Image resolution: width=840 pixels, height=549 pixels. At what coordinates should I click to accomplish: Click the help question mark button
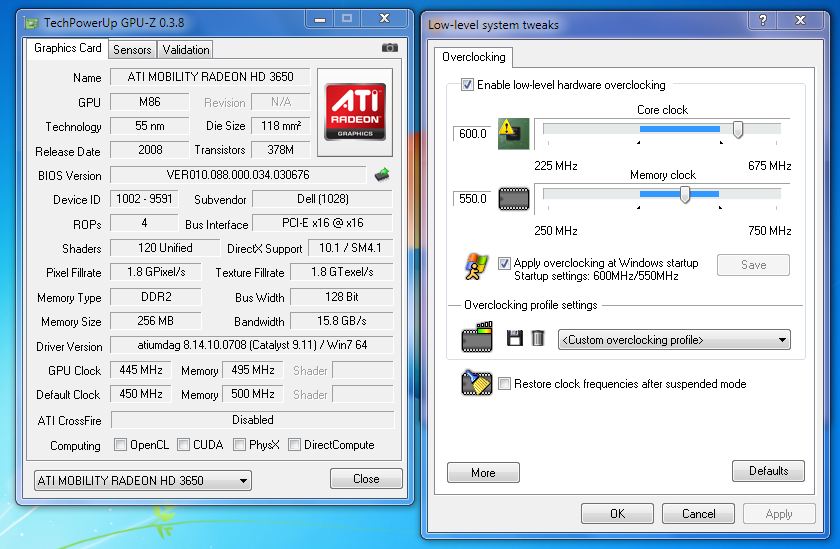763,20
